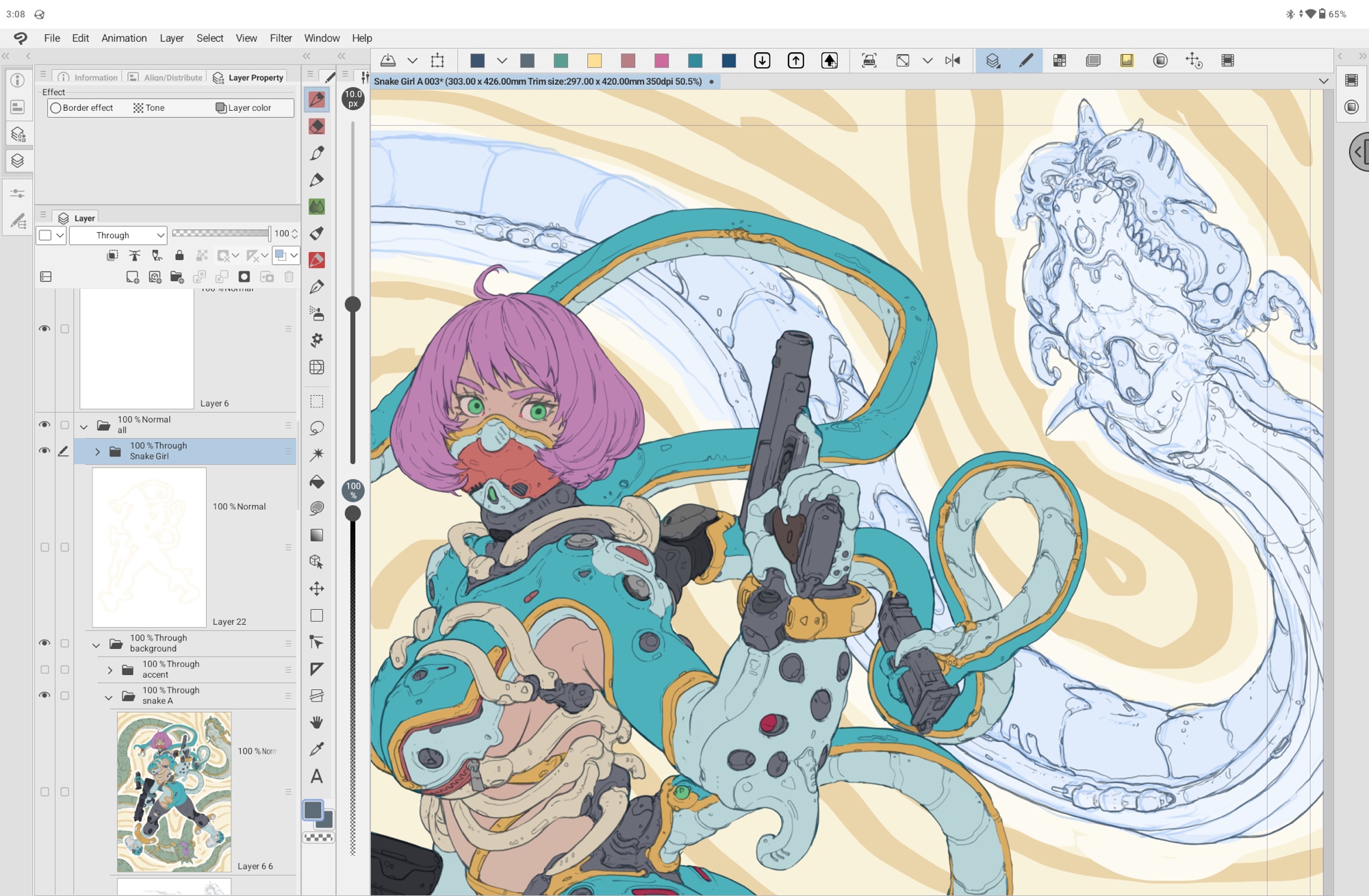Viewport: 1369px width, 896px height.
Task: Click the Flip Horizontal icon in the command bar
Action: (952, 61)
